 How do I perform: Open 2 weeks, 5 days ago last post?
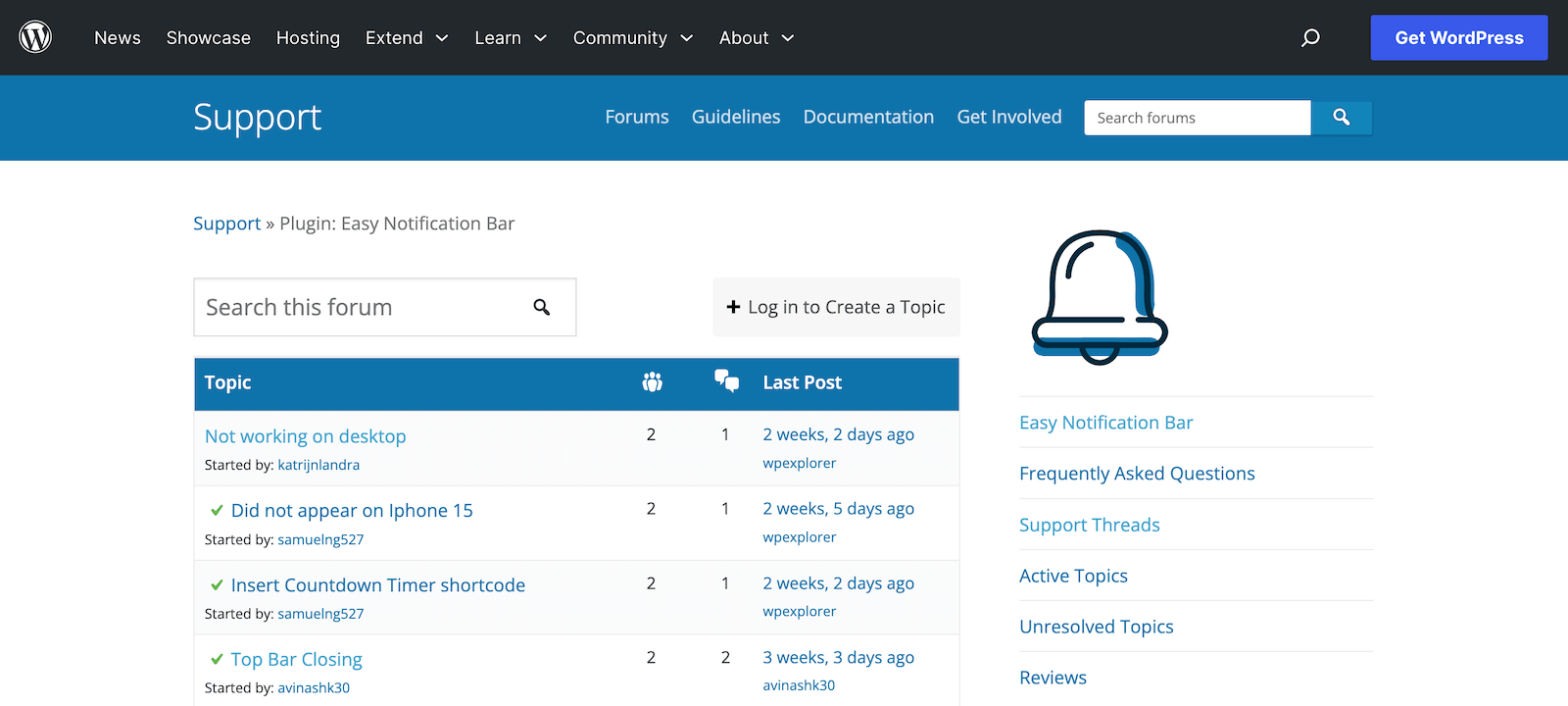tap(839, 509)
